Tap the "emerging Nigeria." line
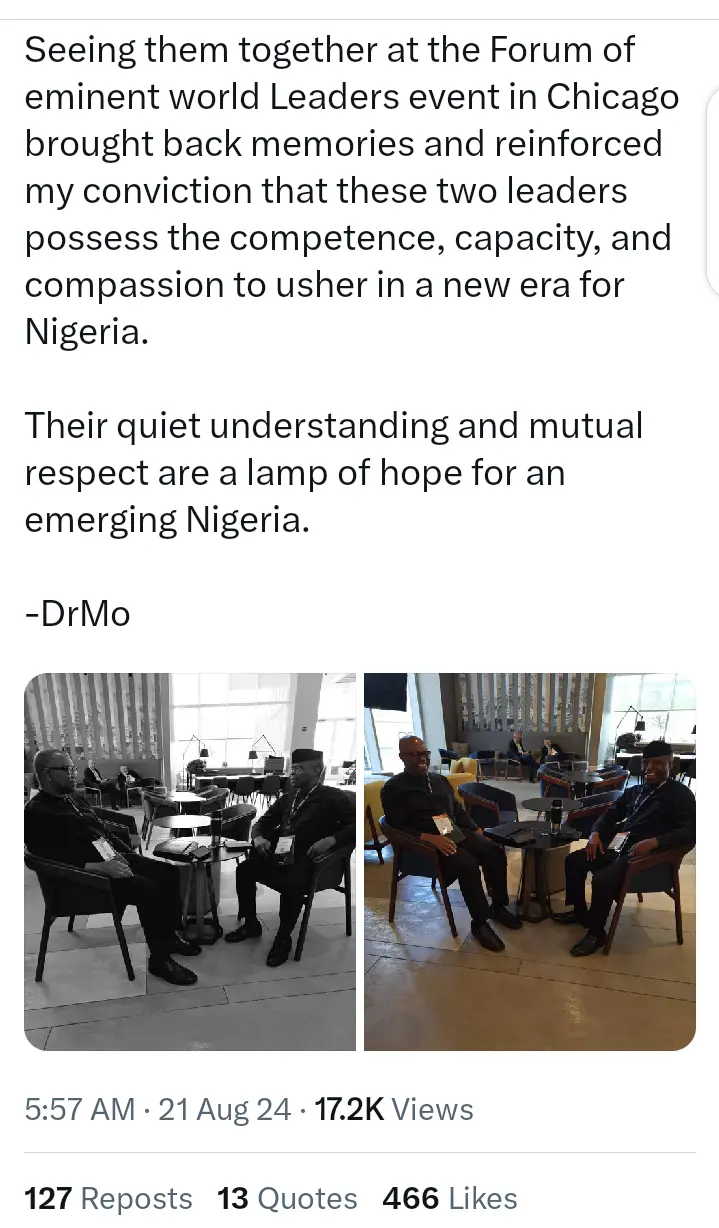 [167, 520]
